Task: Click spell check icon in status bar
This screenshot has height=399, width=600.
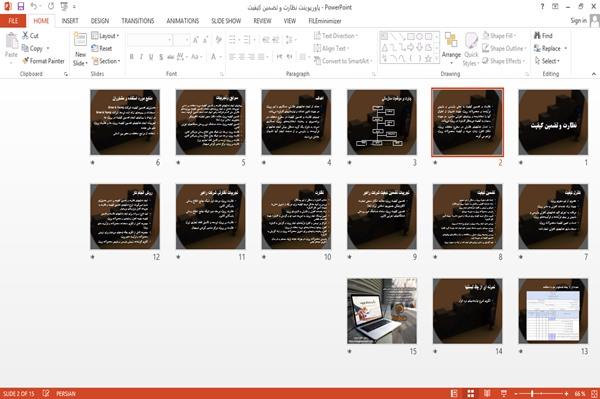Action: [46, 393]
